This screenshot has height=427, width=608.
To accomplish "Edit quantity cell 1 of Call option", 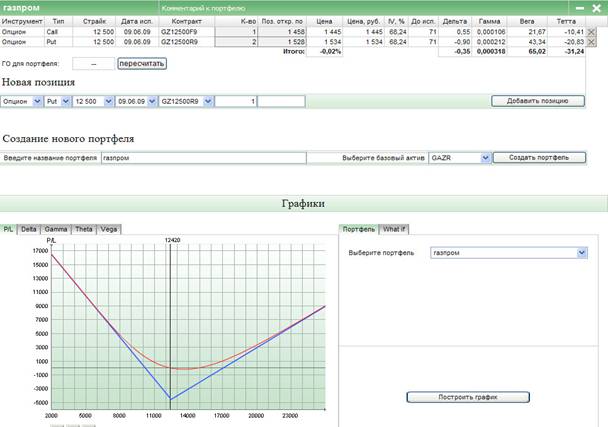I will point(236,32).
